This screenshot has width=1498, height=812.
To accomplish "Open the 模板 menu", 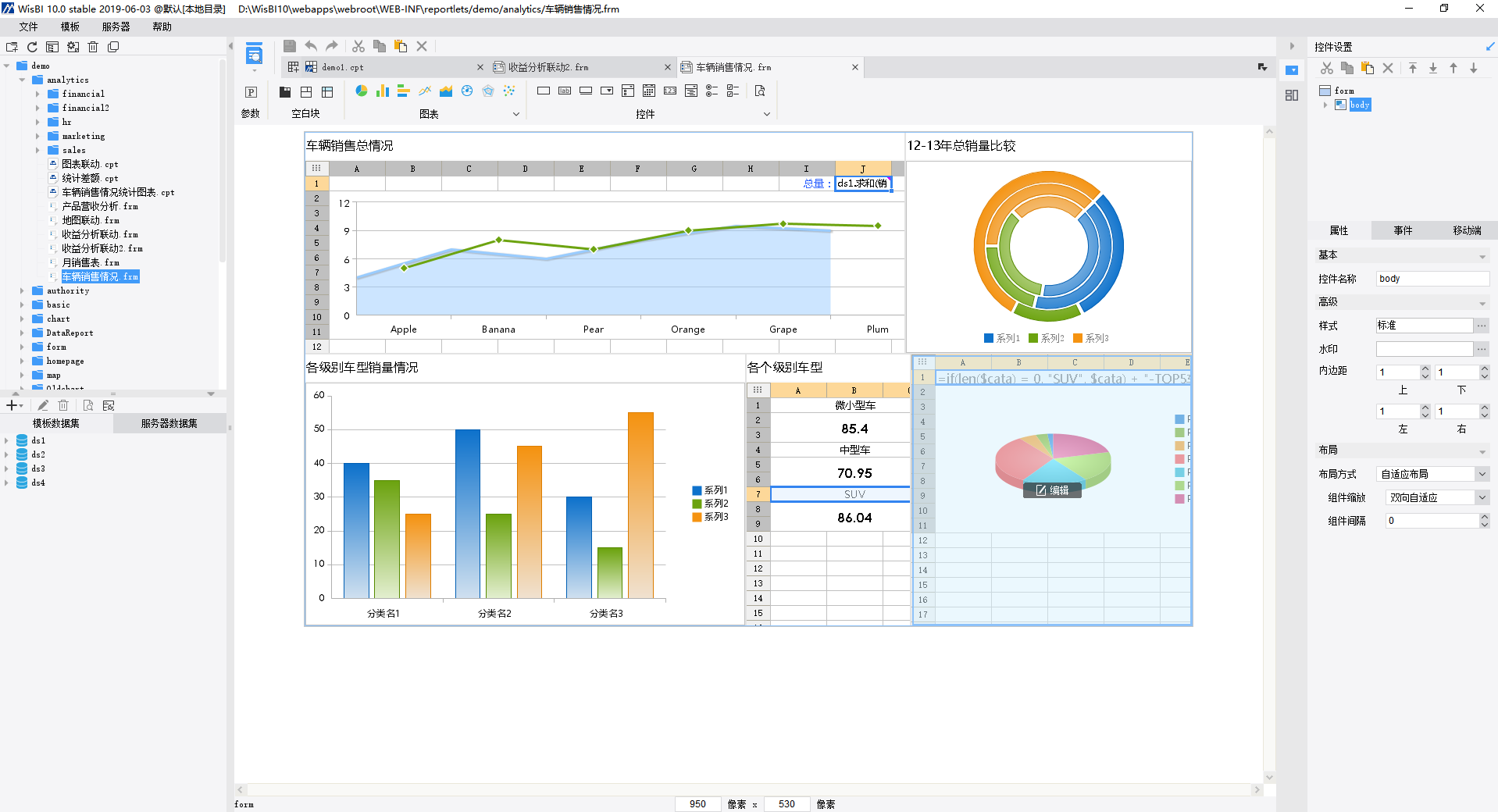I will 70,27.
